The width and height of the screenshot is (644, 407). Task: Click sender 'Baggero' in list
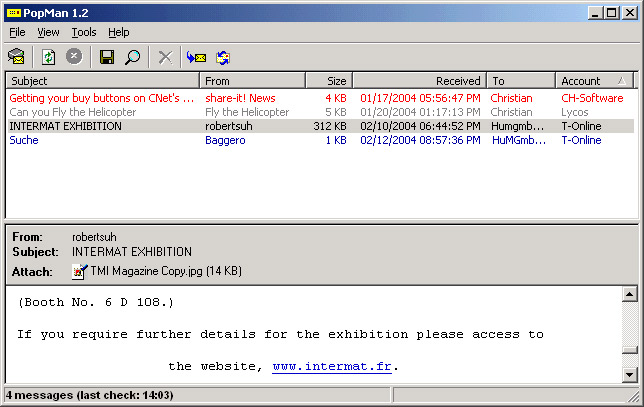coord(225,140)
